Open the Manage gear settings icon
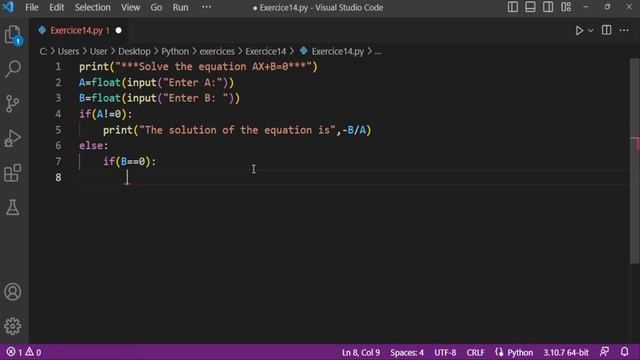 [13, 326]
